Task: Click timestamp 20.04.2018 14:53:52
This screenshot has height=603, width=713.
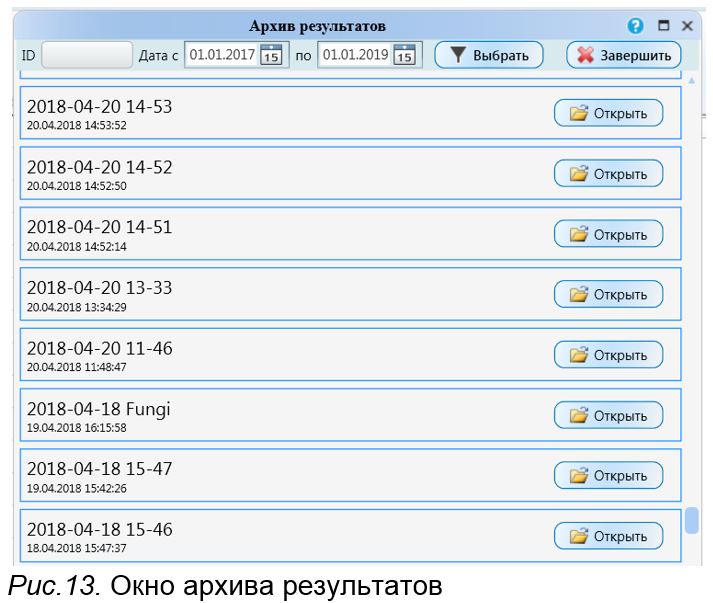Action: coord(77,126)
